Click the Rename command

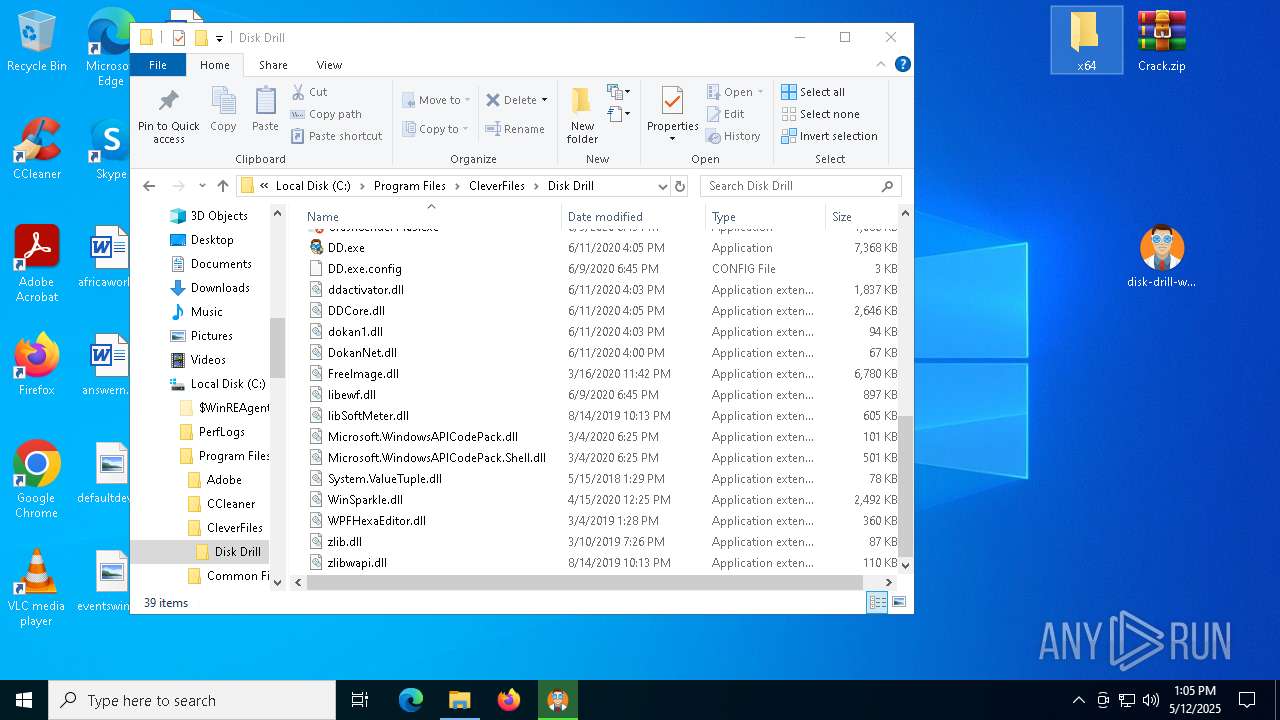(x=515, y=129)
